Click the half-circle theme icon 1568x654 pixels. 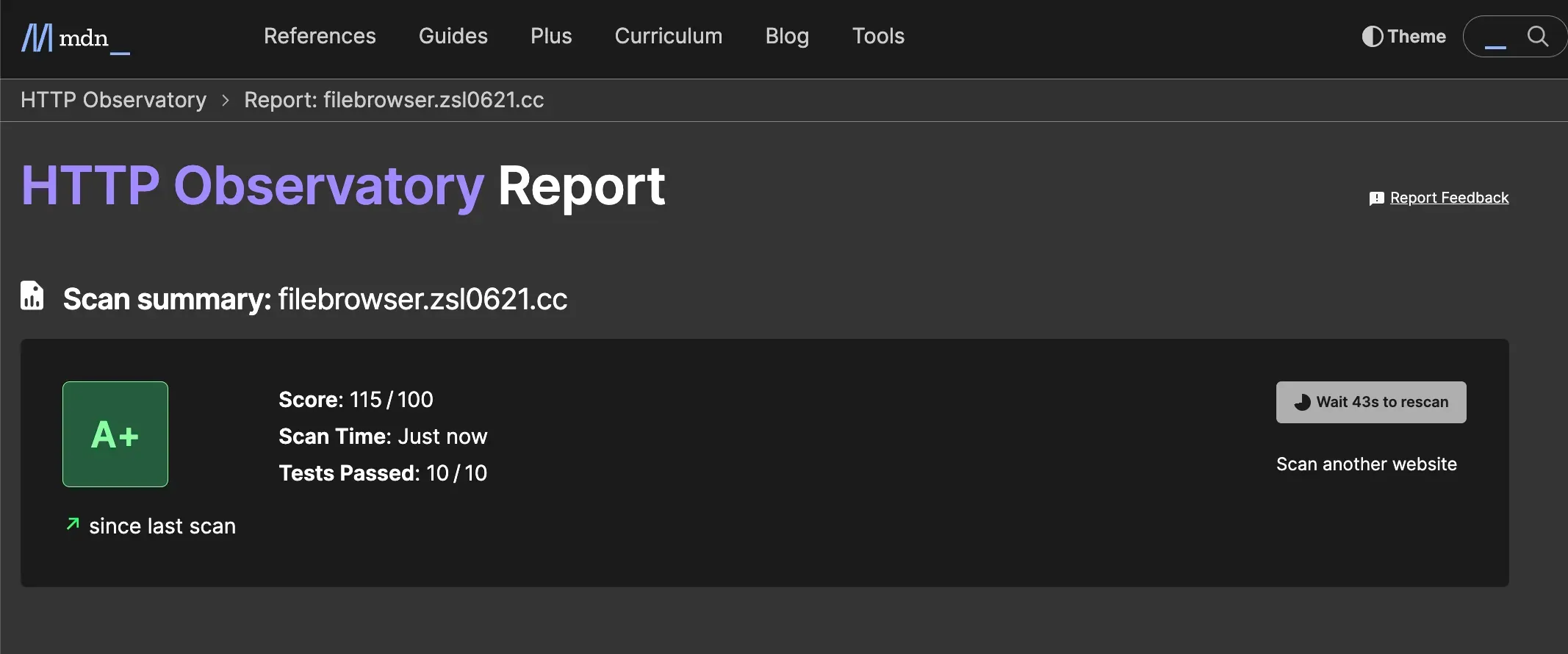1372,37
